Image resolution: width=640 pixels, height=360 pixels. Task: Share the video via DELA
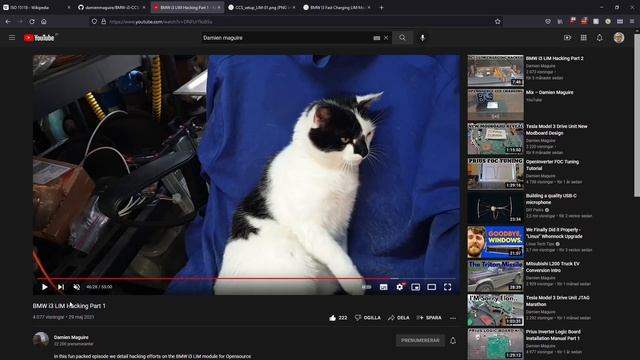pyautogui.click(x=399, y=318)
